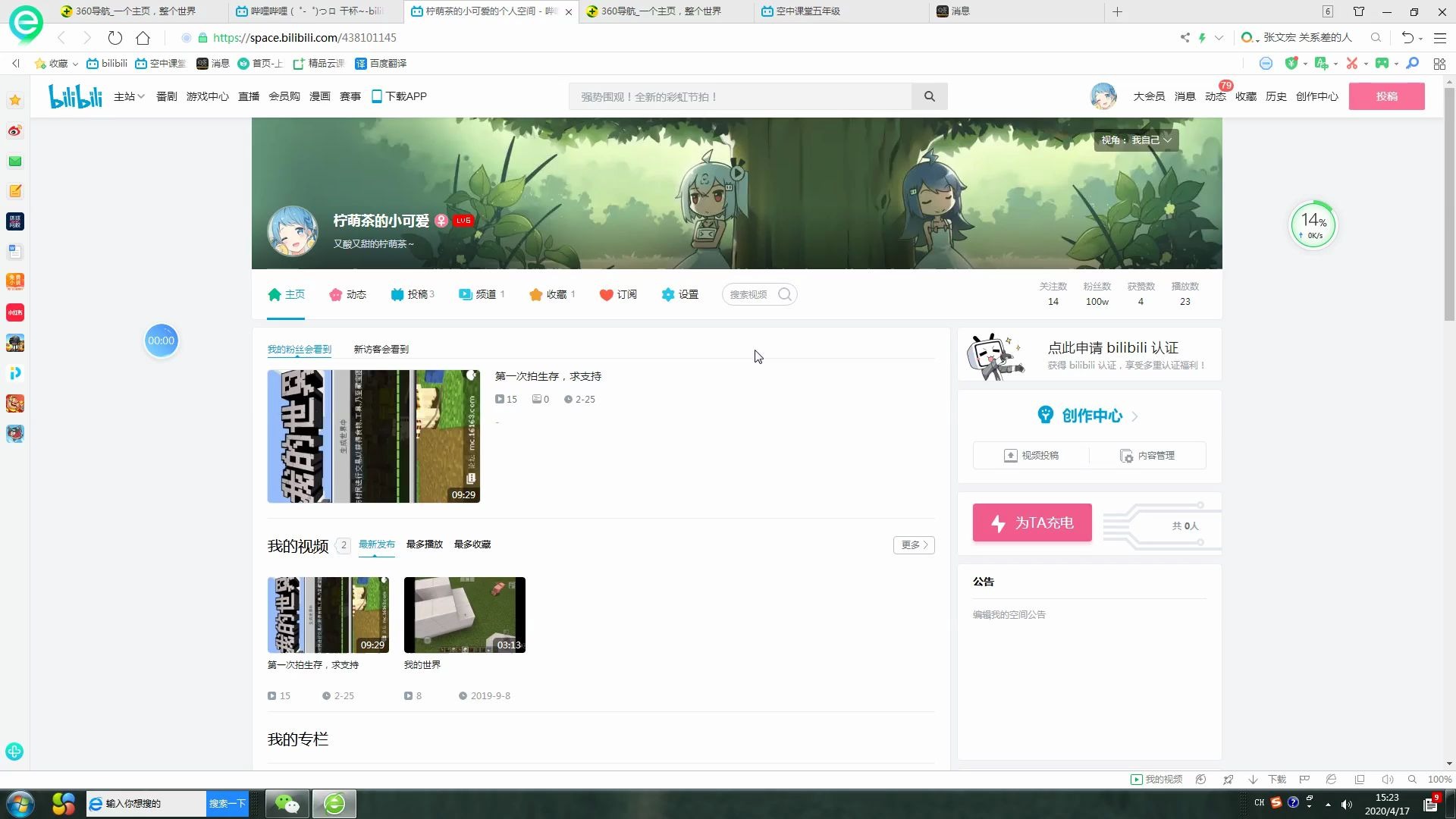The height and width of the screenshot is (819, 1456).
Task: Click the apps grid icon in toolbar
Action: (x=1439, y=64)
